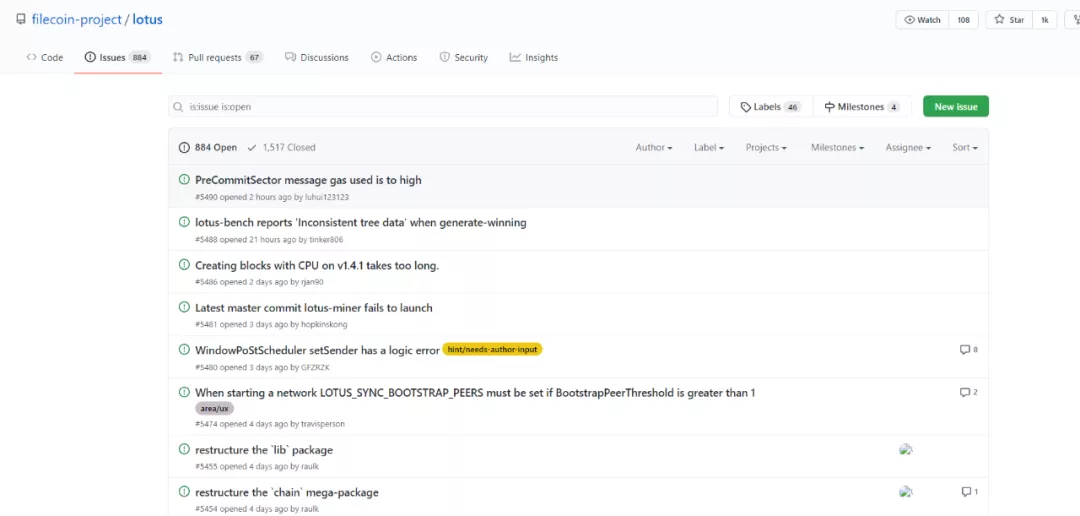Expand the Author filter dropdown
Viewport: 1080px width, 516px height.
(x=654, y=147)
